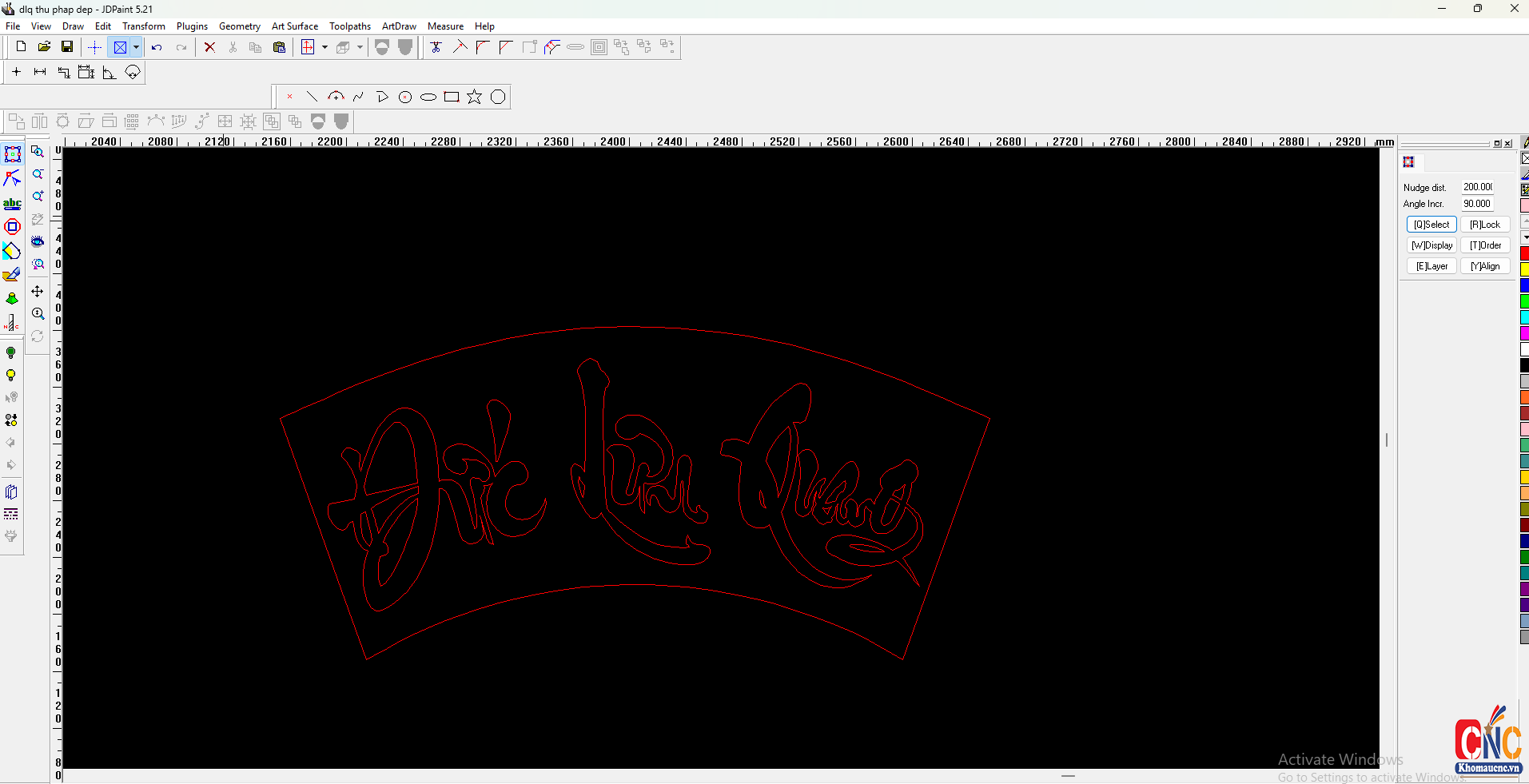Choose the ellipse drawing tool
The height and width of the screenshot is (784, 1529).
(428, 97)
